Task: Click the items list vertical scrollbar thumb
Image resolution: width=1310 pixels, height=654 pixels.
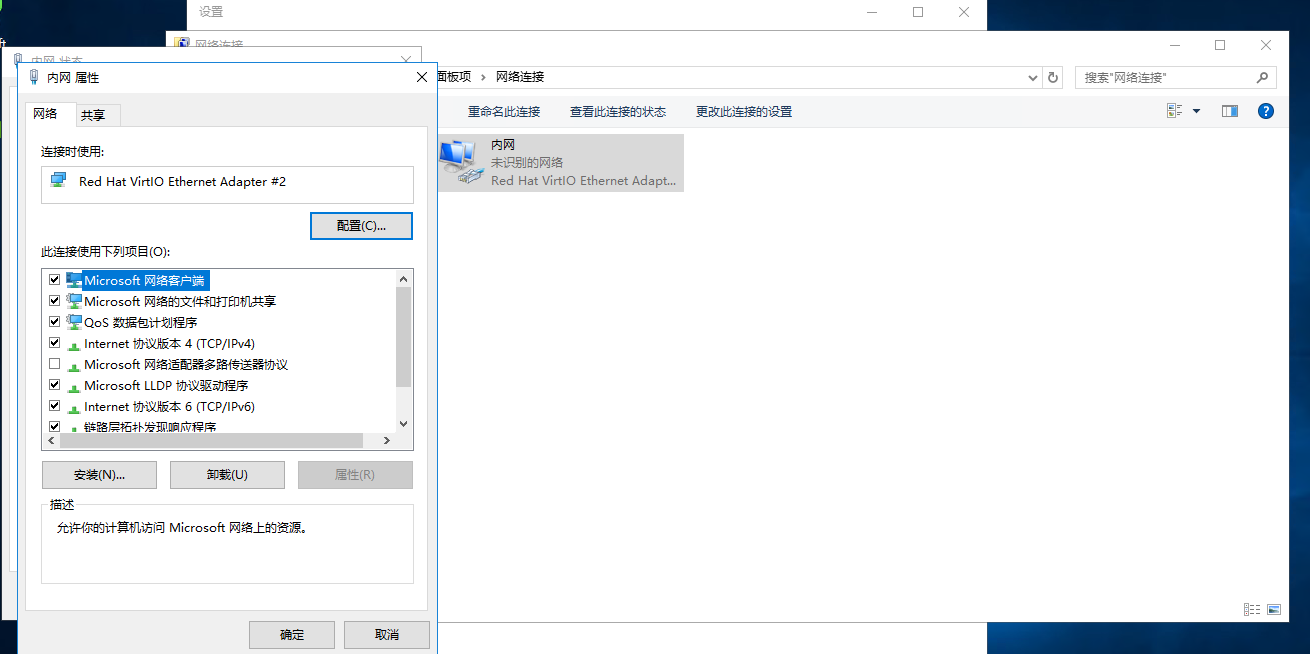Action: [x=404, y=337]
